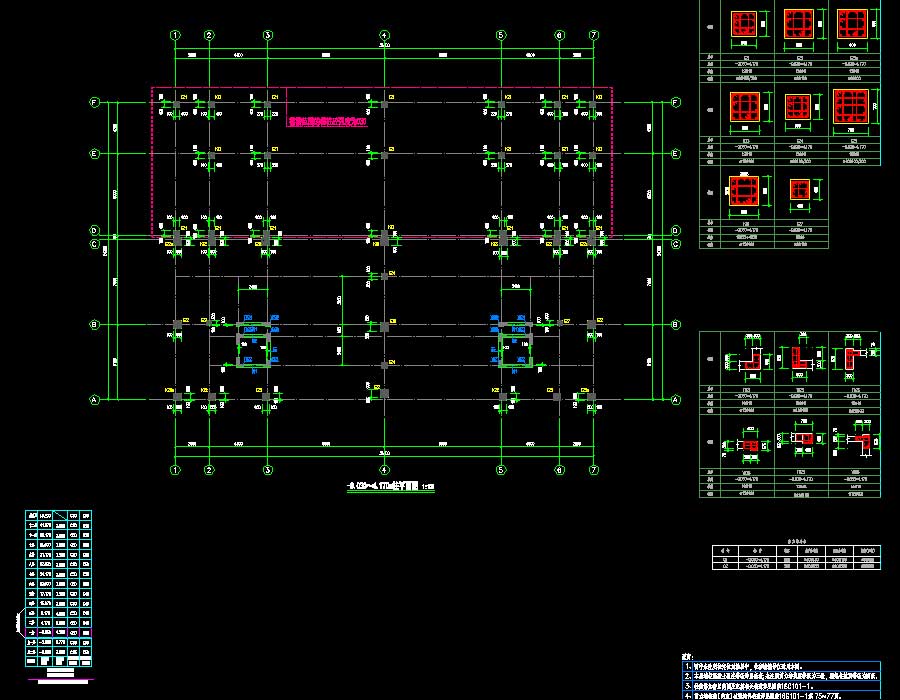Viewport: 900px width, 700px height.
Task: Select note line 4 mentioning 75~77
Action: (x=781, y=695)
